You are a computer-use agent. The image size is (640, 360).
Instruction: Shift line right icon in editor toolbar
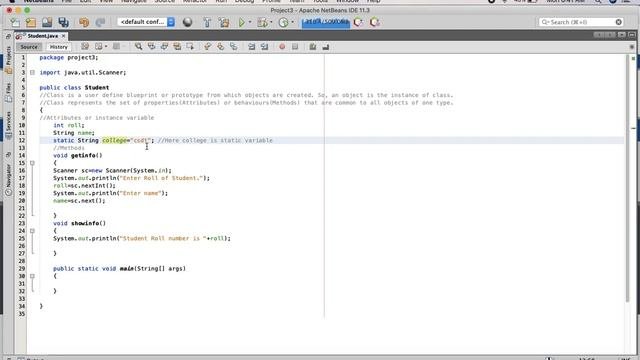[x=264, y=47]
